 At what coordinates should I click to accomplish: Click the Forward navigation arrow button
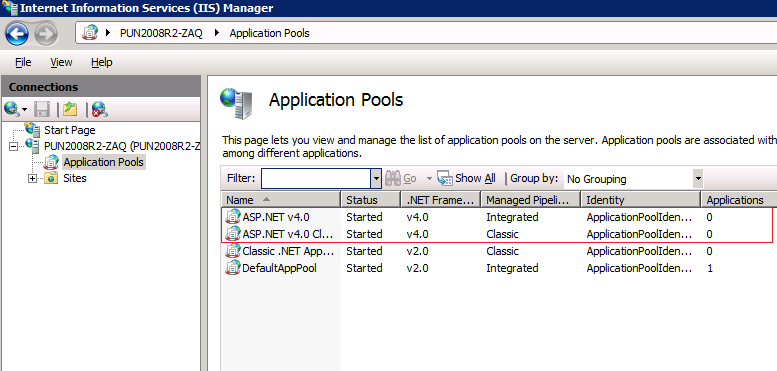tap(46, 34)
